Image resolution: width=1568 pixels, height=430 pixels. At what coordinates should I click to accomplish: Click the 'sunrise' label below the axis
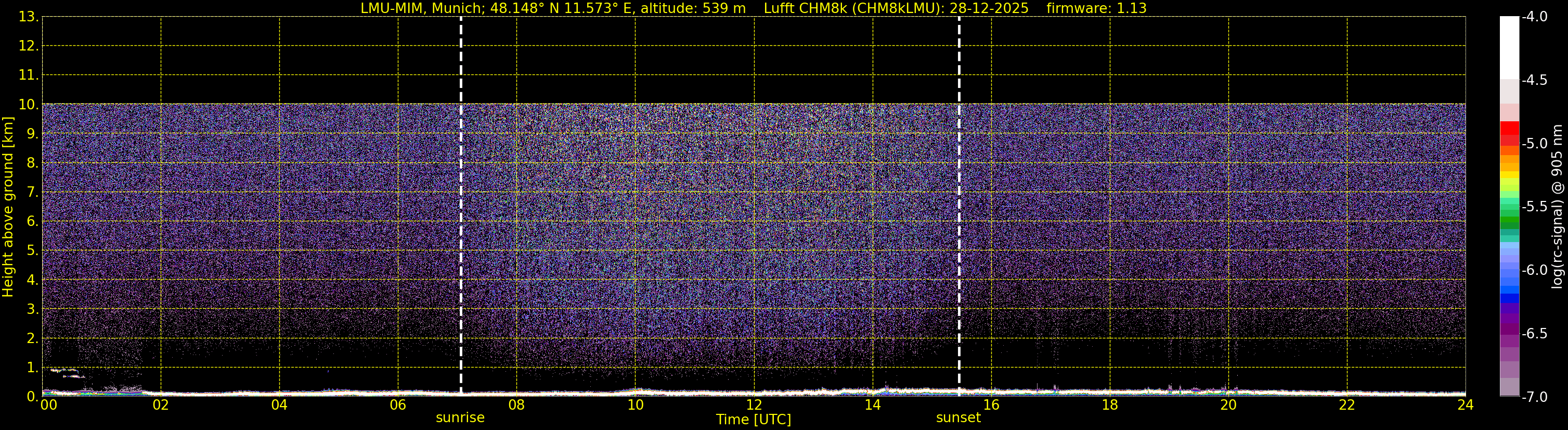click(460, 418)
